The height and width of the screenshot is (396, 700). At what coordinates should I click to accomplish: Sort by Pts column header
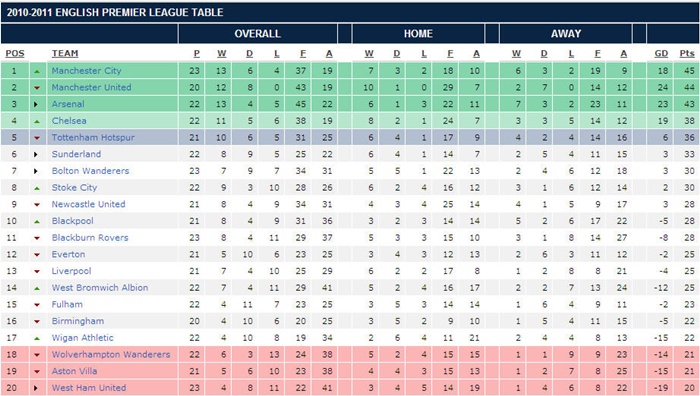click(687, 54)
